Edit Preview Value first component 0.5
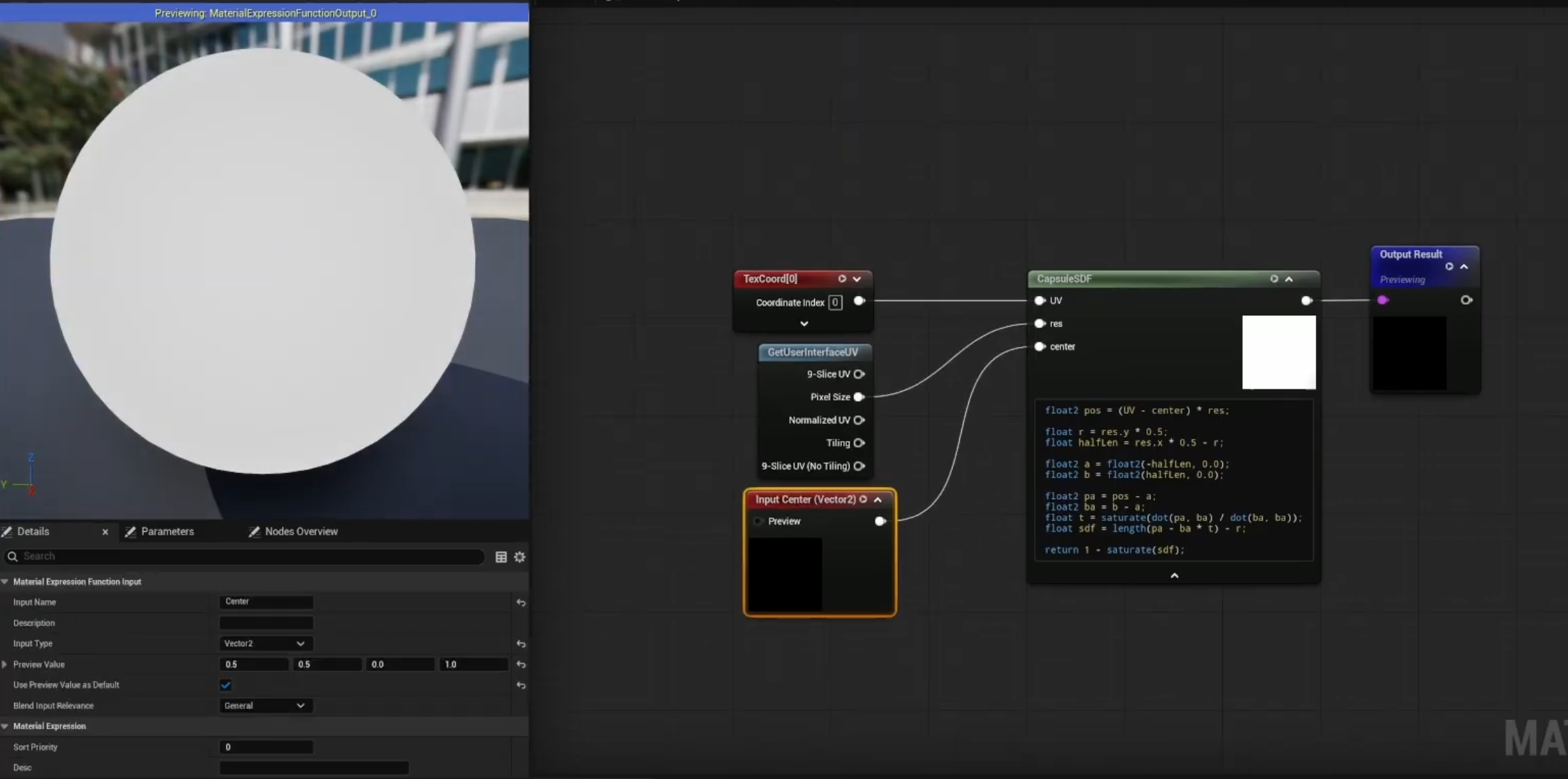Viewport: 1568px width, 779px height. [x=254, y=665]
